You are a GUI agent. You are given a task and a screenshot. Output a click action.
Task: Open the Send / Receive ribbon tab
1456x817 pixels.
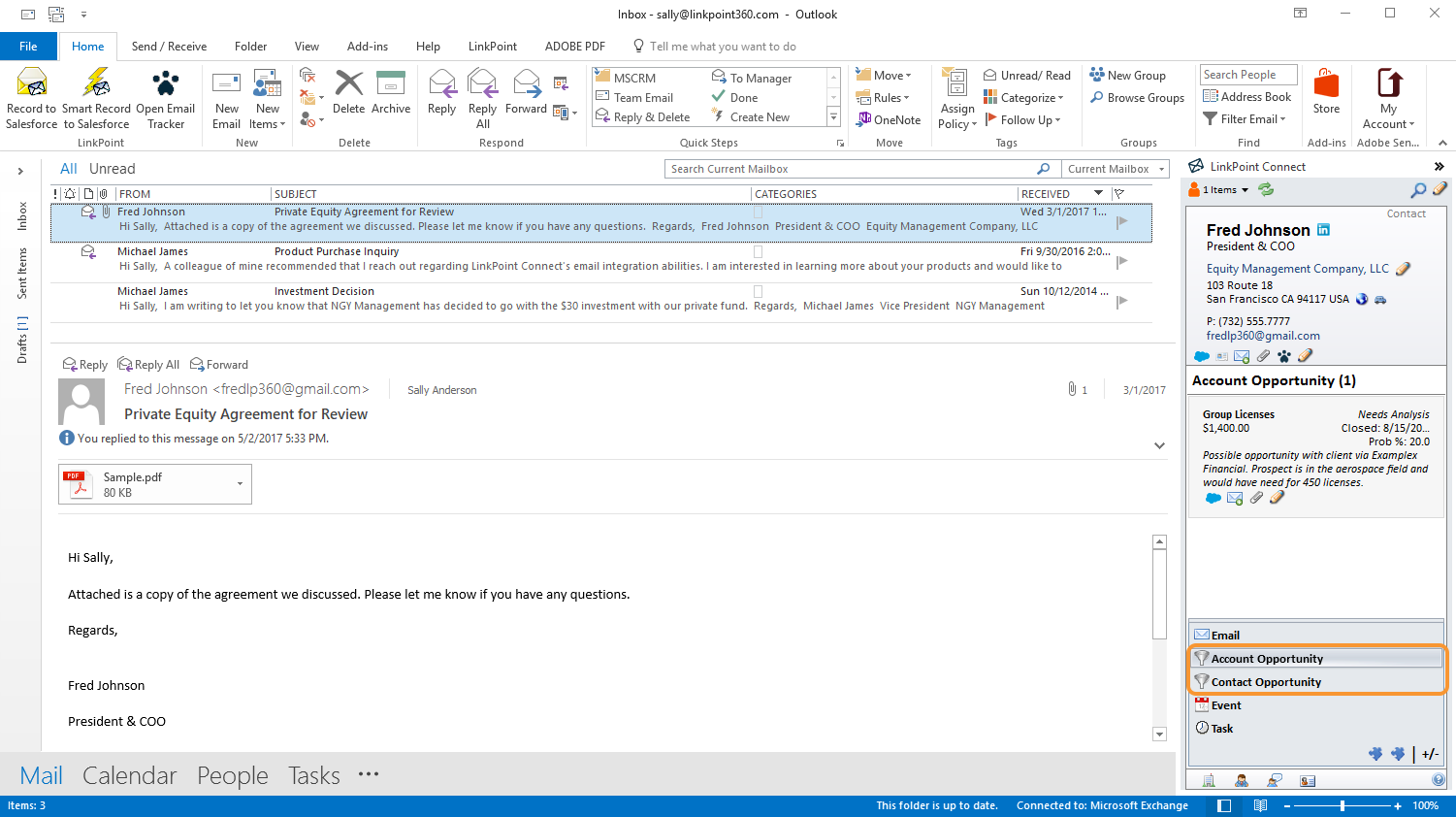(x=169, y=47)
